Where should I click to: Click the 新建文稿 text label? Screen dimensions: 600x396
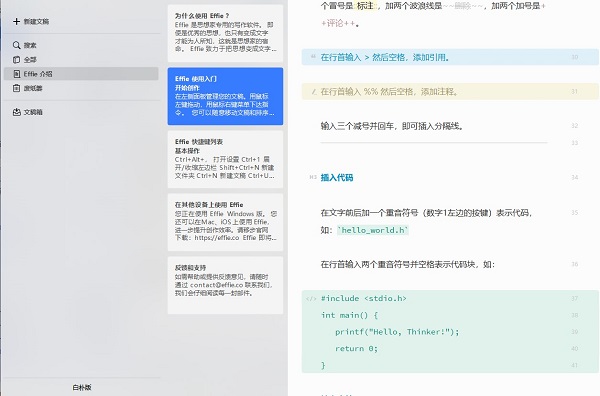36,21
